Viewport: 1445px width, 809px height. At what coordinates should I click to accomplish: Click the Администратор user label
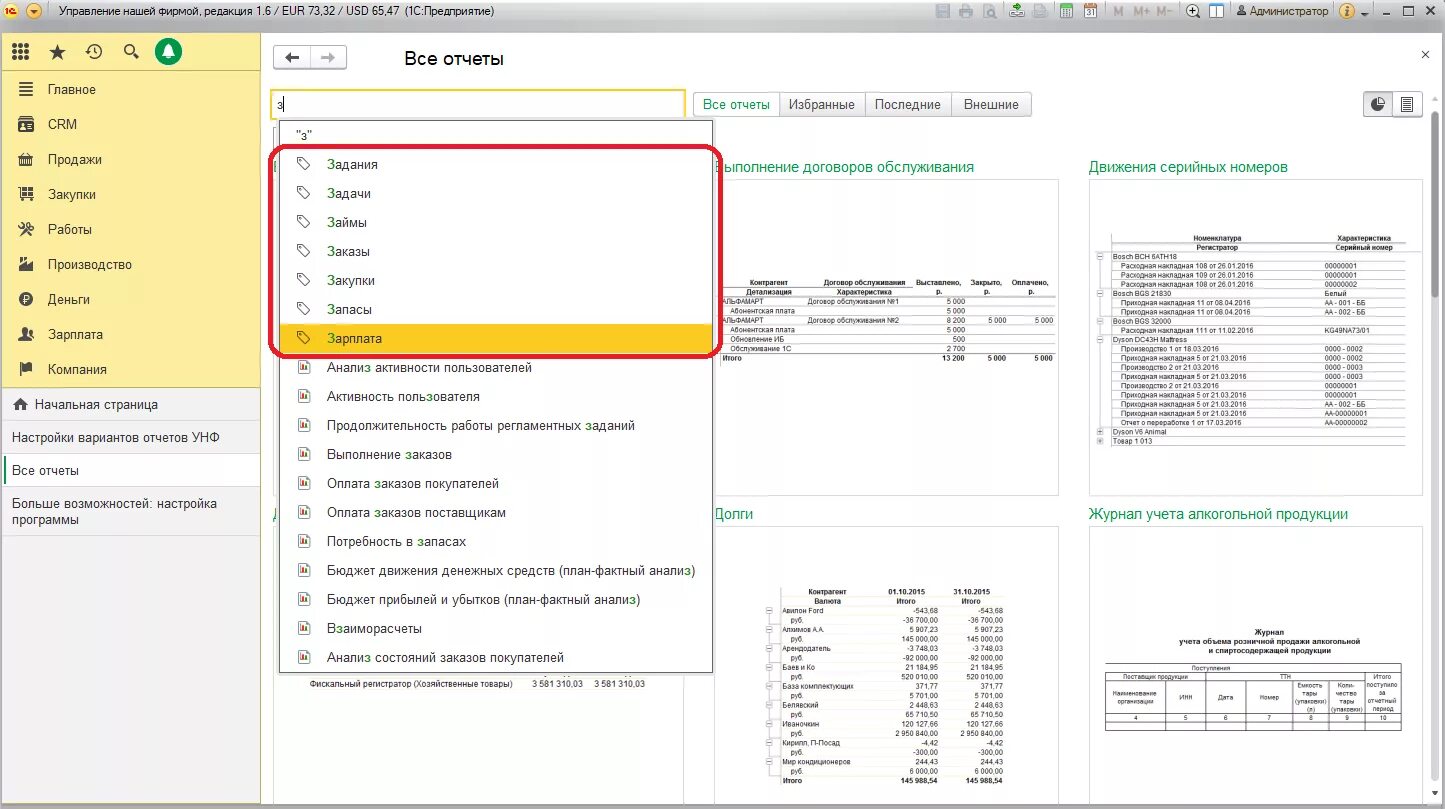pyautogui.click(x=1283, y=11)
